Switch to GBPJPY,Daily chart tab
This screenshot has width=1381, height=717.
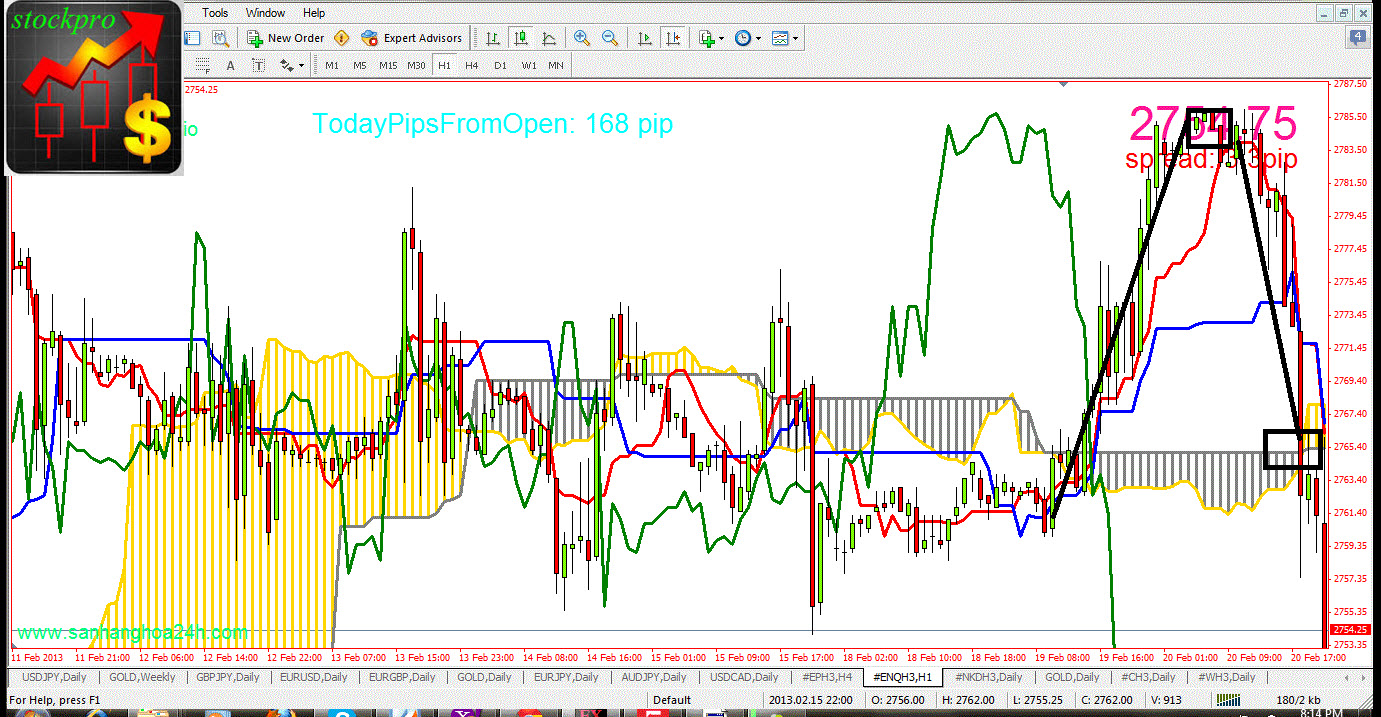(x=228, y=677)
